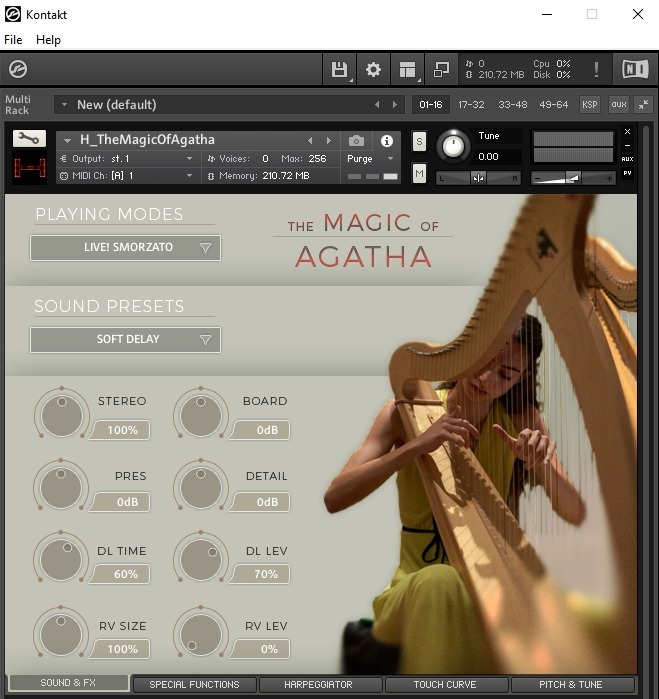Click the BOARD knob

coord(201,415)
